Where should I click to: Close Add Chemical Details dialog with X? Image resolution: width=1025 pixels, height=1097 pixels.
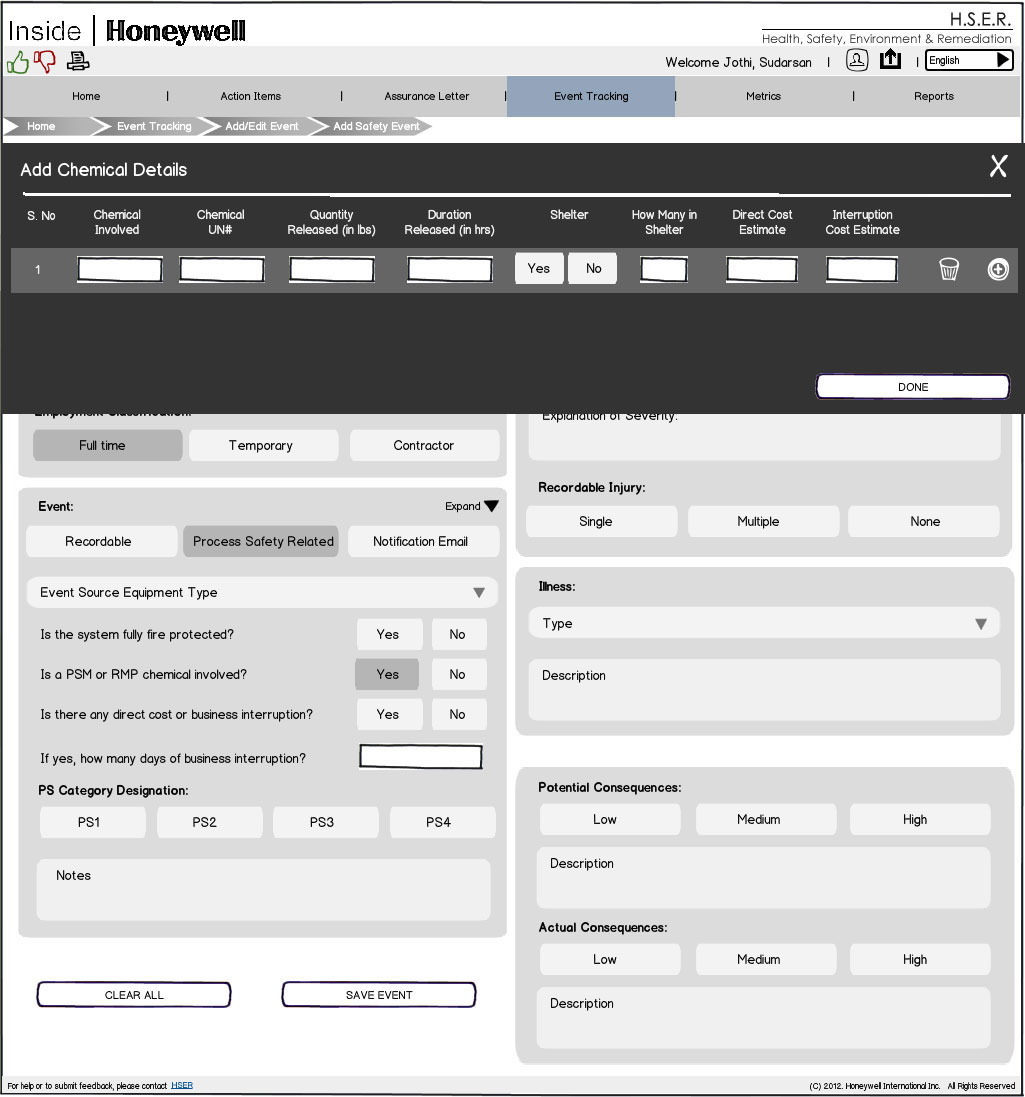[998, 167]
